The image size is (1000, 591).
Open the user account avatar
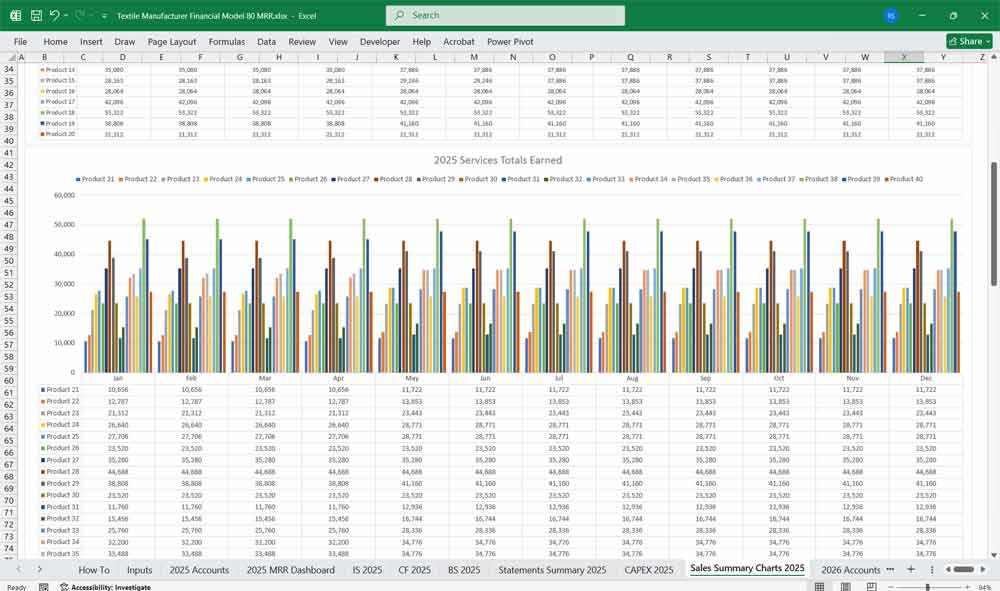[891, 16]
